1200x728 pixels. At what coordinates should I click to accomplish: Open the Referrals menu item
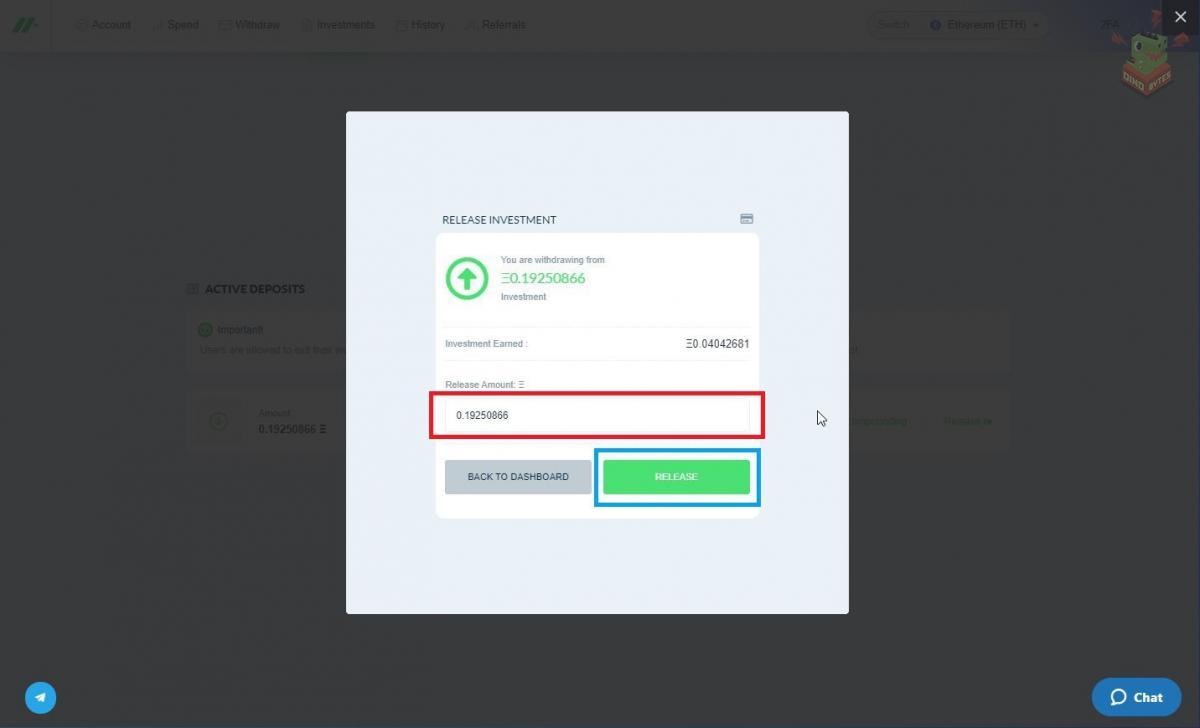click(495, 25)
